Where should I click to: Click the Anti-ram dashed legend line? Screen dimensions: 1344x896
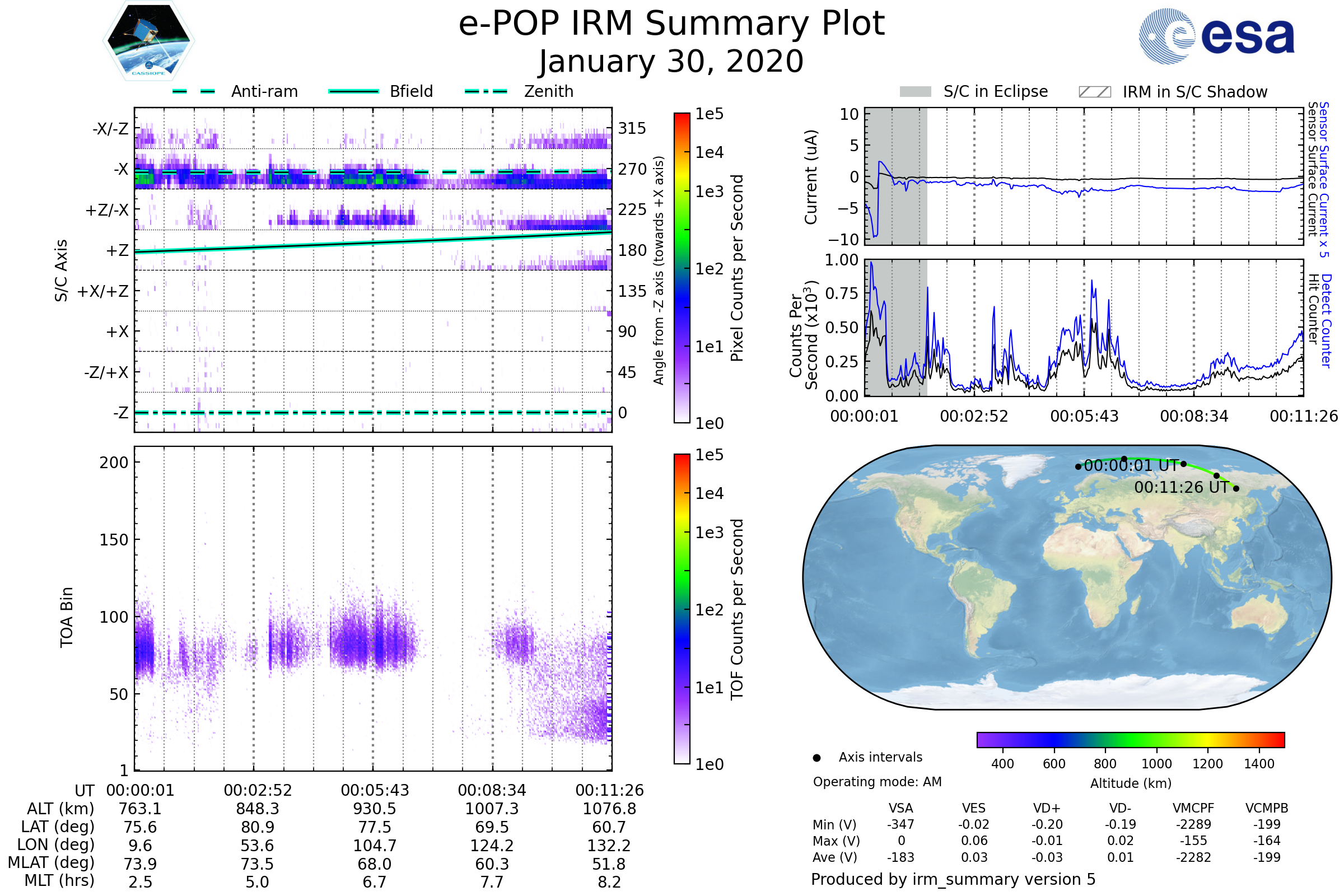click(194, 91)
